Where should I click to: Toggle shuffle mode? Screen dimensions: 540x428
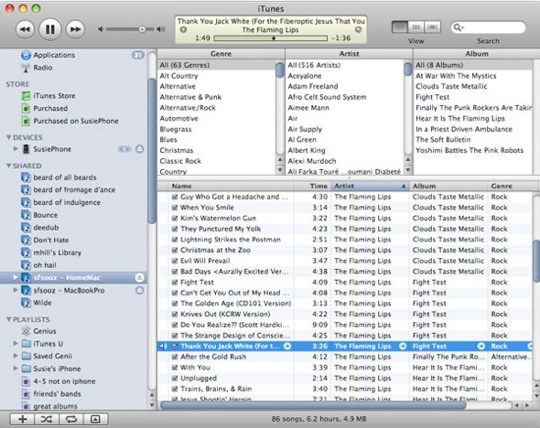click(x=47, y=419)
